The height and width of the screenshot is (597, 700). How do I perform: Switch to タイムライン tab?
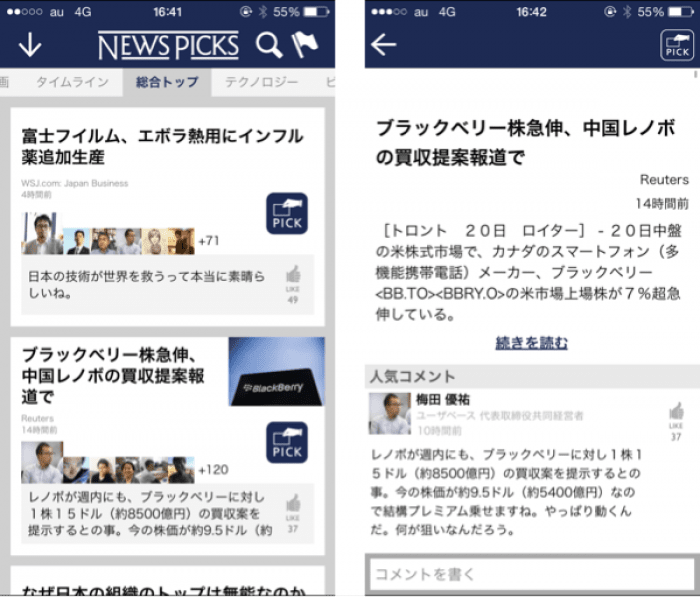[72, 82]
